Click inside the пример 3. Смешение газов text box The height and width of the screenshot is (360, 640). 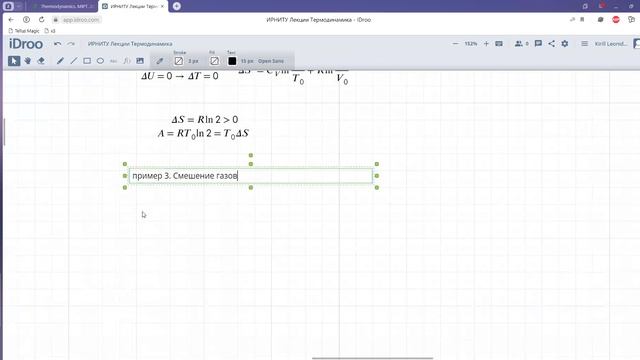pos(251,176)
